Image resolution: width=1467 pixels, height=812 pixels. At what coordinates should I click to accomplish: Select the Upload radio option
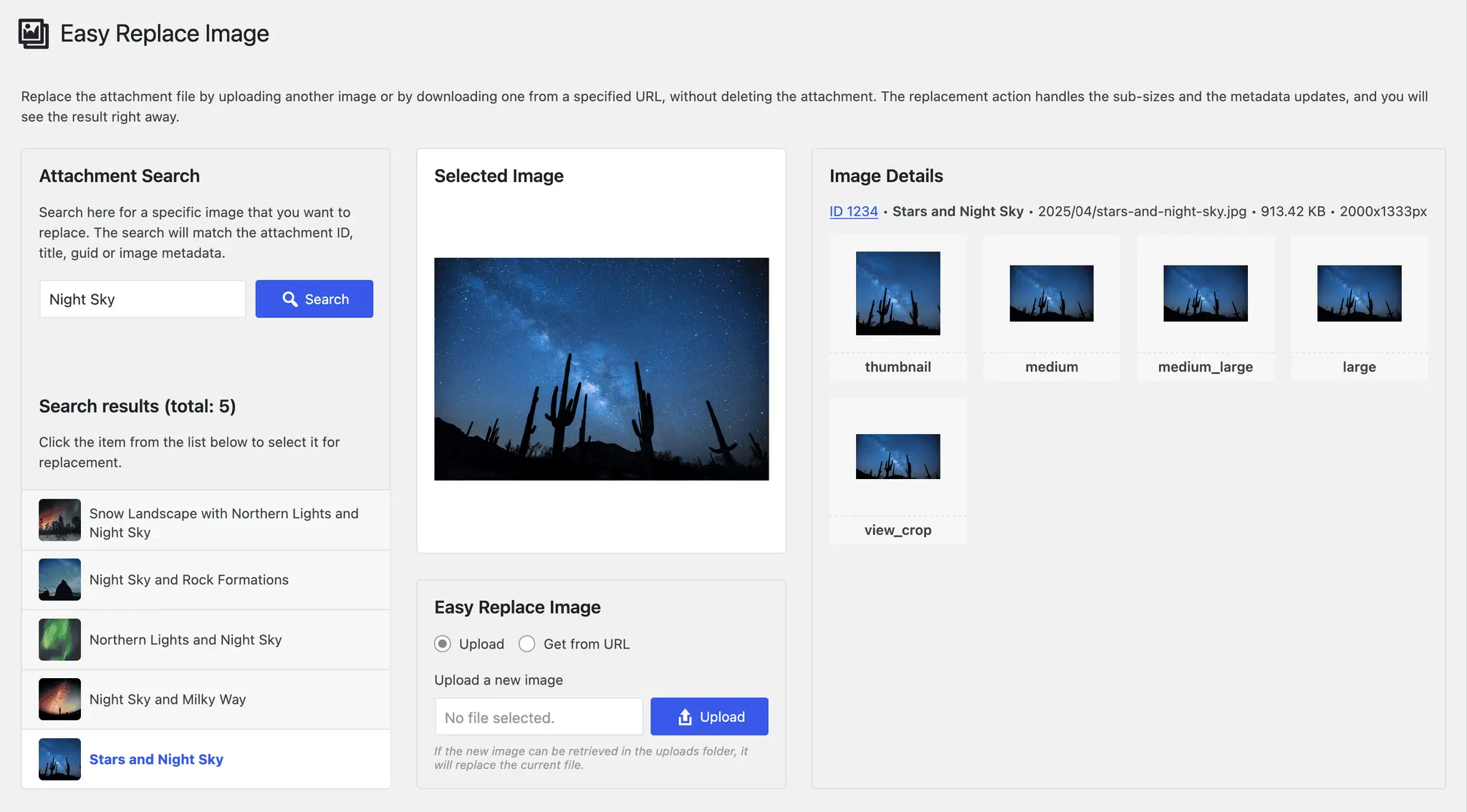443,644
